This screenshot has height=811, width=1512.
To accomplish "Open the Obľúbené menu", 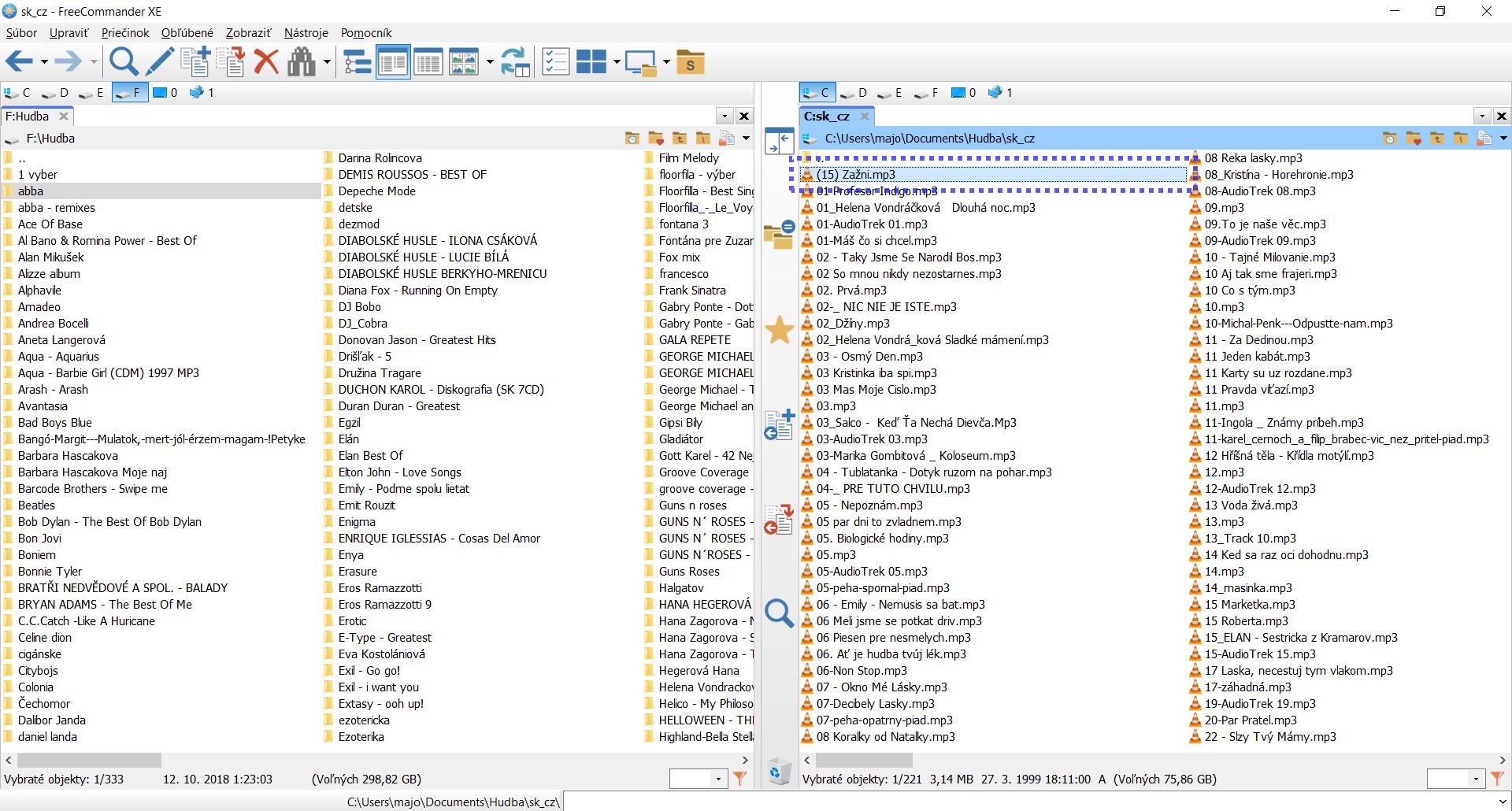I will click(x=187, y=32).
